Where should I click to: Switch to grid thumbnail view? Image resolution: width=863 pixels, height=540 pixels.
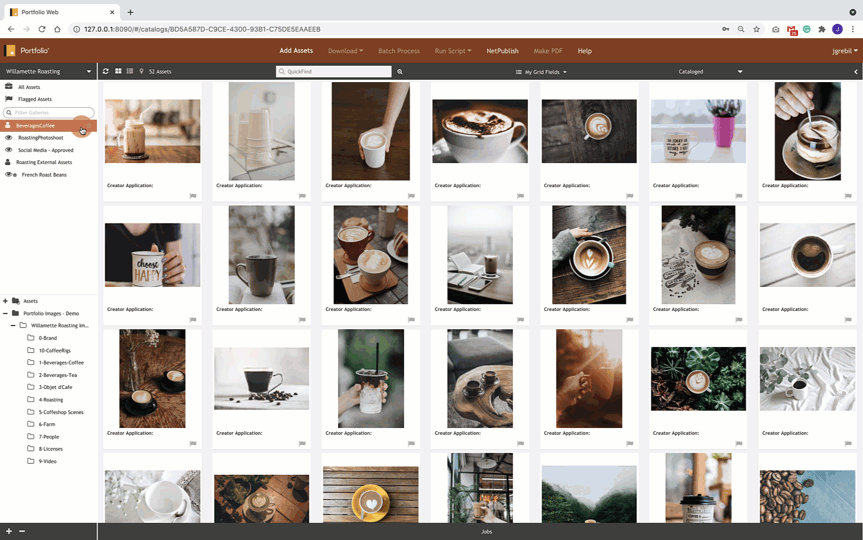[118, 71]
